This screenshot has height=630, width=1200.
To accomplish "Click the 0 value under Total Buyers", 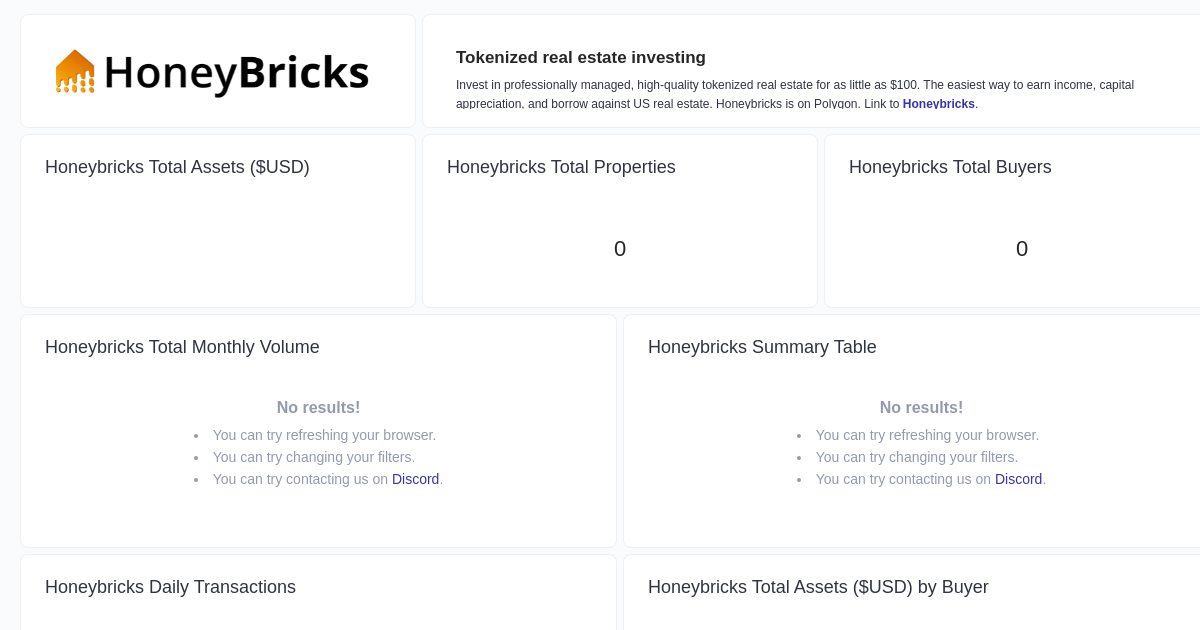I will pos(1022,249).
